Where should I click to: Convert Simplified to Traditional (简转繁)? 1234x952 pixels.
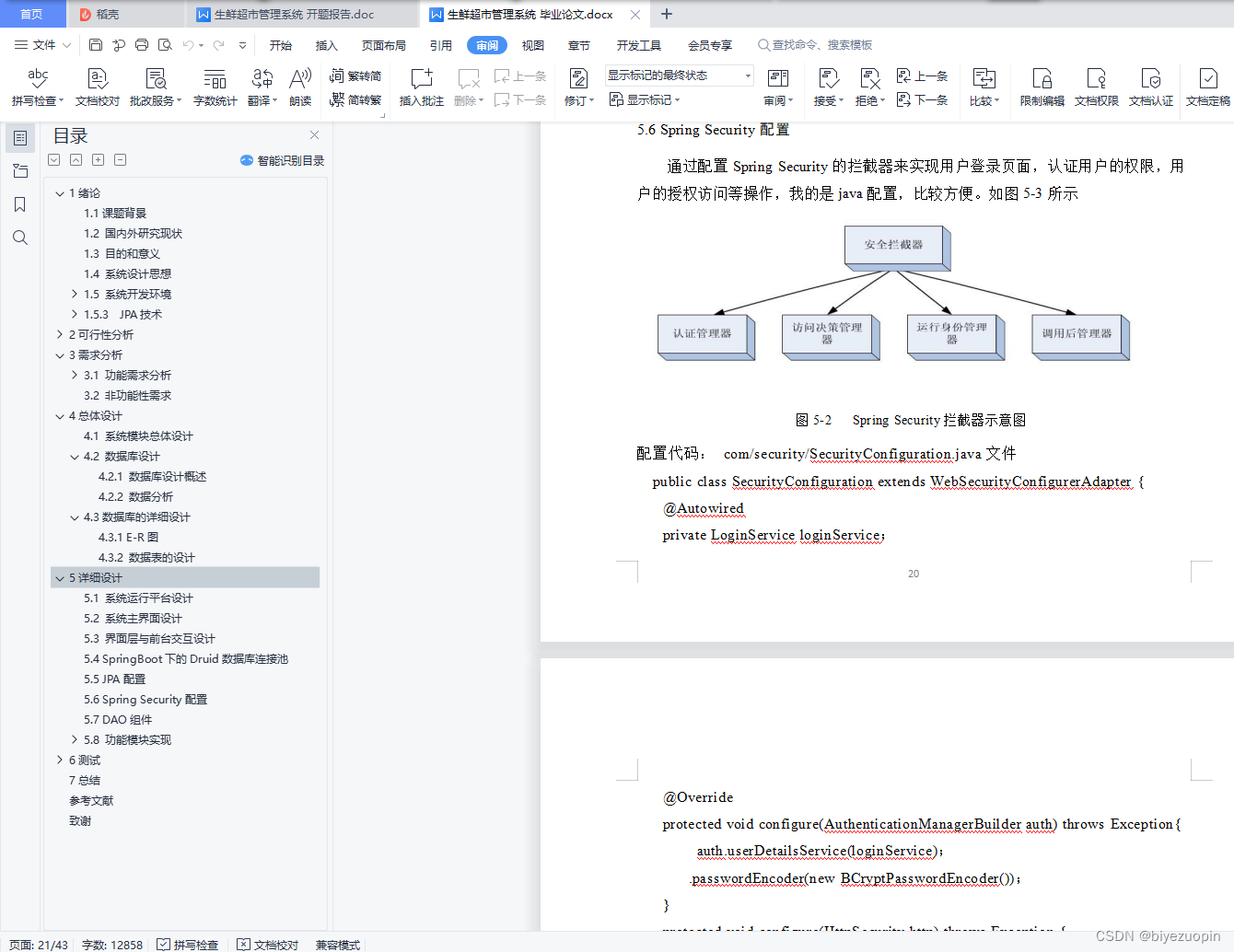click(x=355, y=99)
